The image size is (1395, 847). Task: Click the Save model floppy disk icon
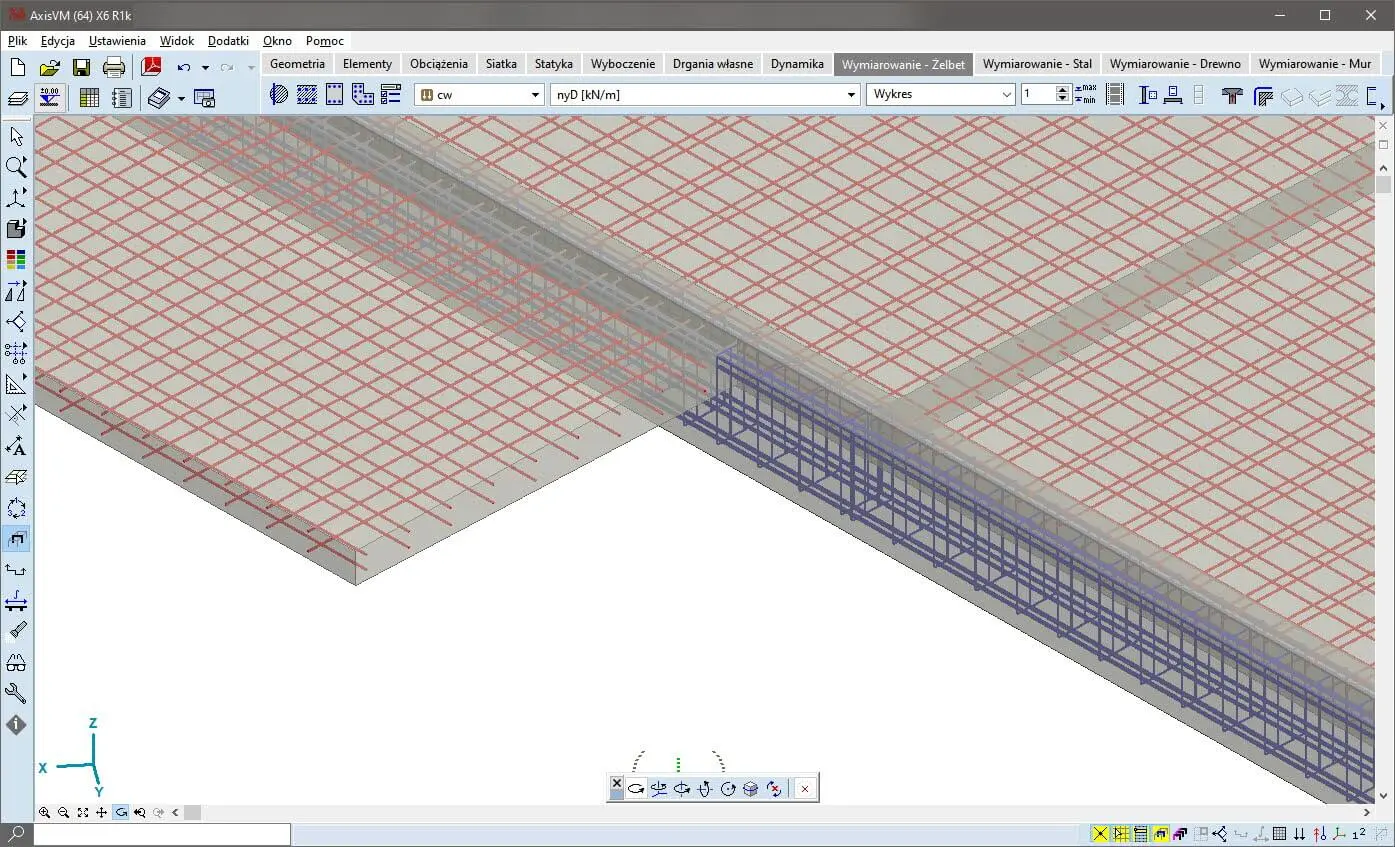81,67
